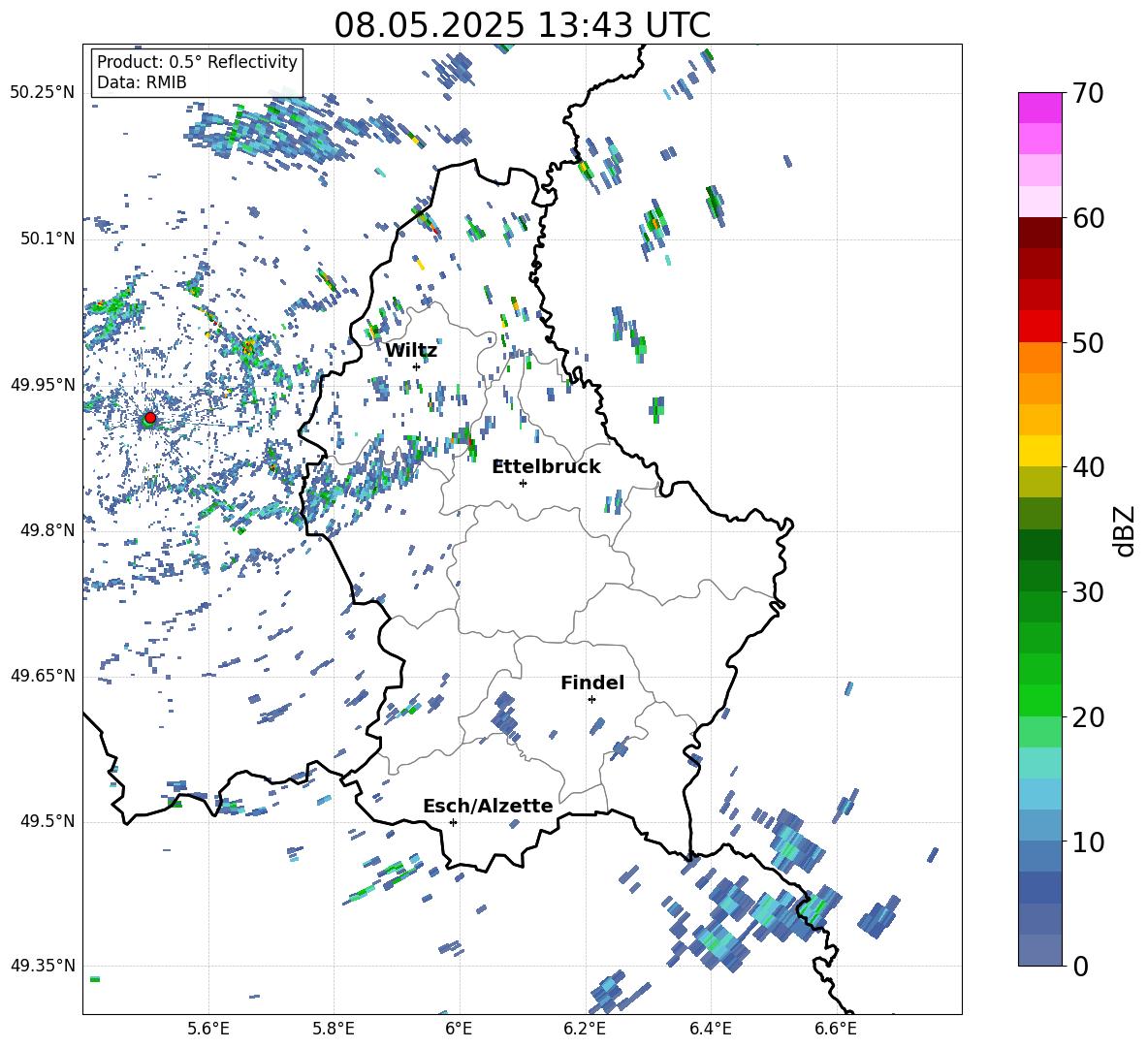Click the colorbar tick label 10
The image size is (1148, 1048).
[x=1088, y=842]
